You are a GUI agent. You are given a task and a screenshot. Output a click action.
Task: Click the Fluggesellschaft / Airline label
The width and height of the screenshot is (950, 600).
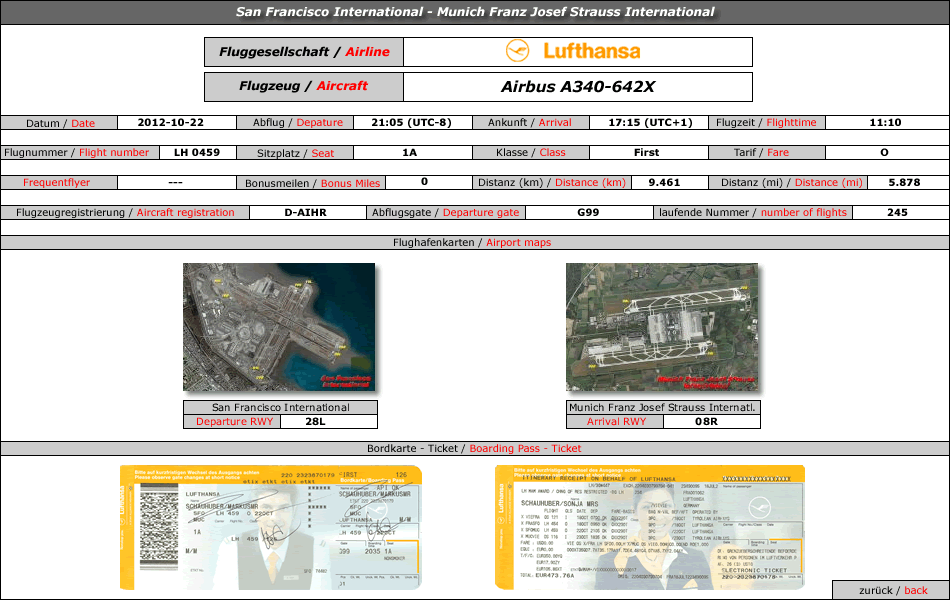(304, 52)
